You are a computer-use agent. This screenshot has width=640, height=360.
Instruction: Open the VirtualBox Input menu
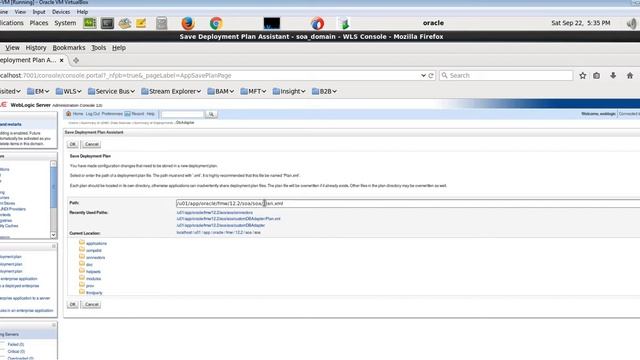coord(39,12)
